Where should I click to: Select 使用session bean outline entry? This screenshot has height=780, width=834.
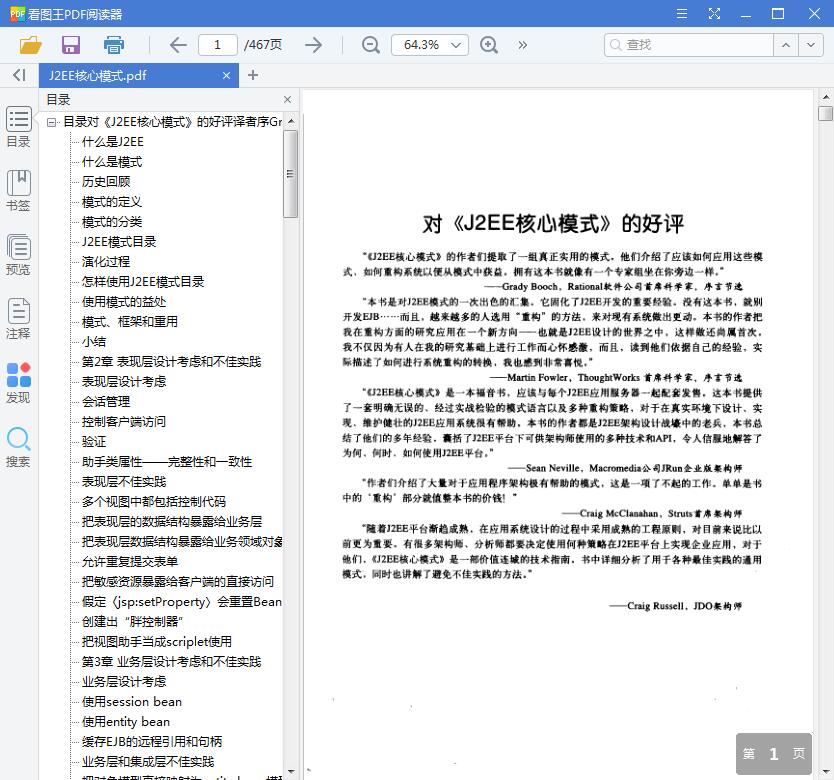click(132, 702)
